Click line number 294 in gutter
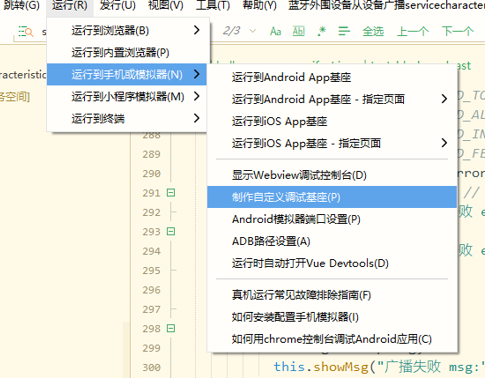485x378 pixels. 152,251
